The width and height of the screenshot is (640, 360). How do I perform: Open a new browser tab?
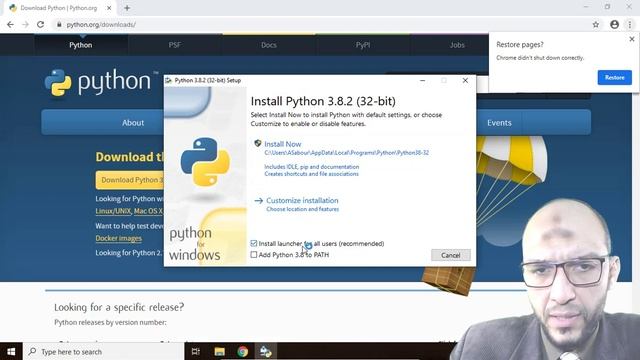coord(127,8)
